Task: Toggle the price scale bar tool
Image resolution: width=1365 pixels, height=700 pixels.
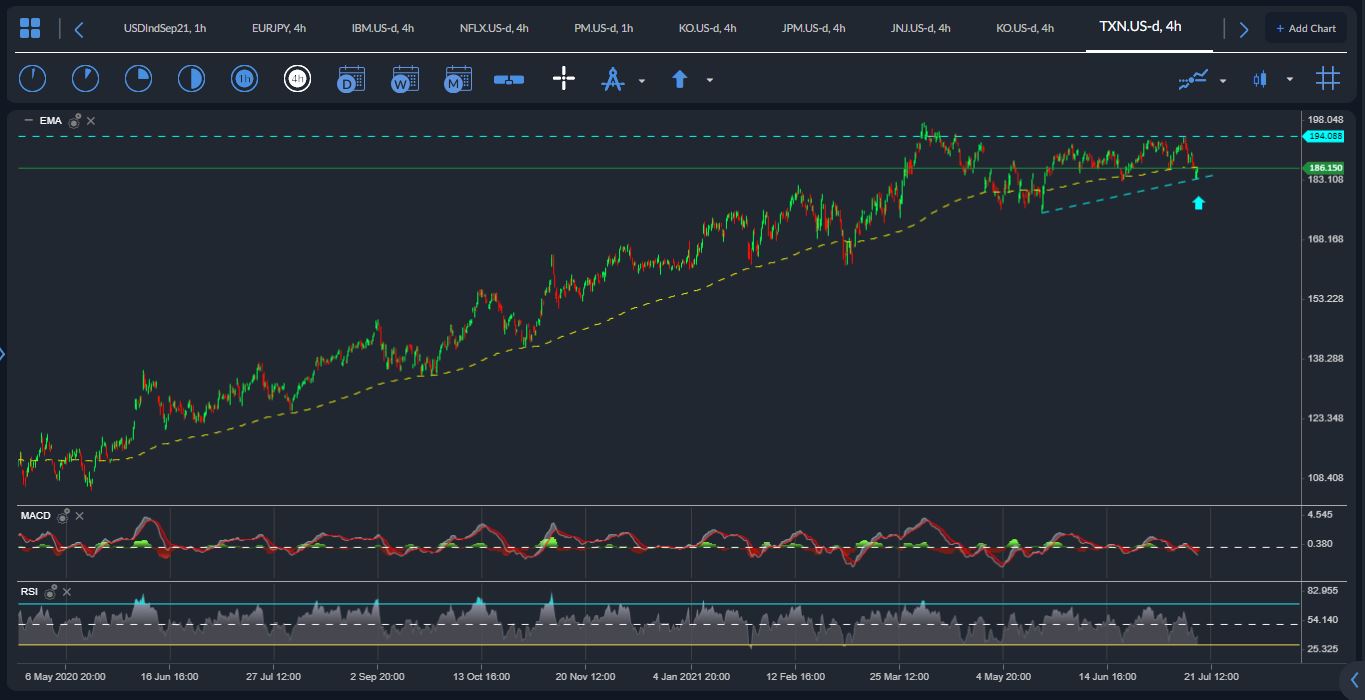Action: 509,79
